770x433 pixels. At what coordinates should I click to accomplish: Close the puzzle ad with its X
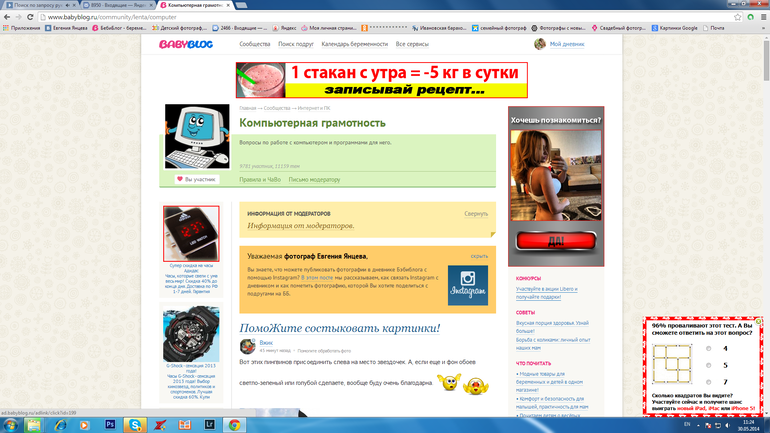pos(758,322)
